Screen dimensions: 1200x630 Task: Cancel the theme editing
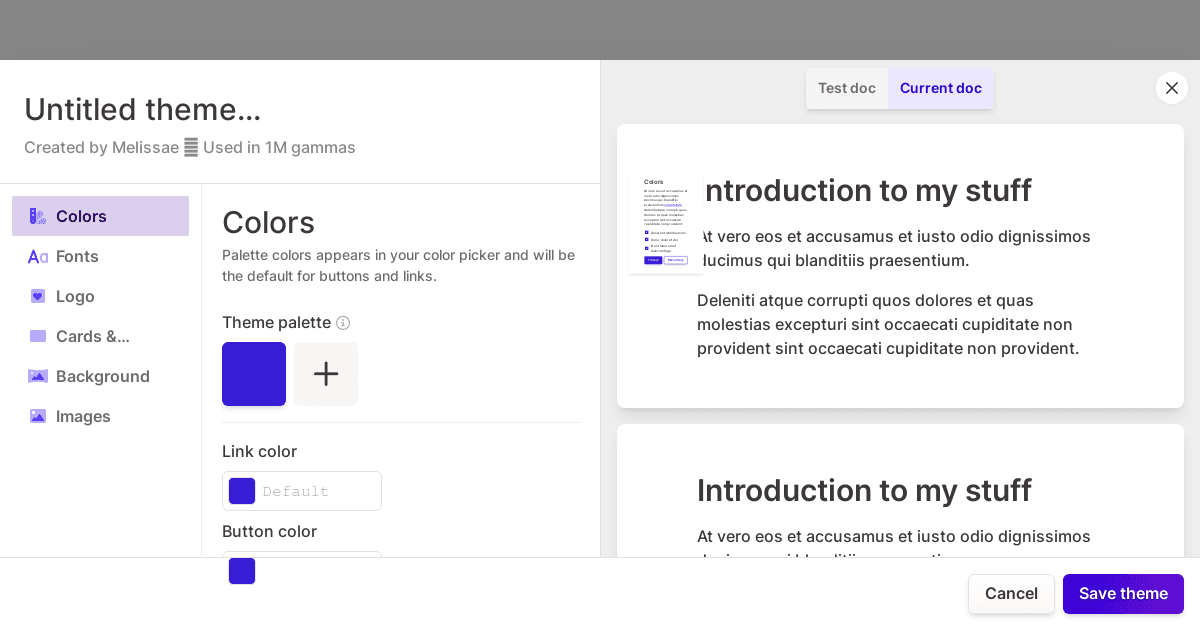coord(1011,593)
